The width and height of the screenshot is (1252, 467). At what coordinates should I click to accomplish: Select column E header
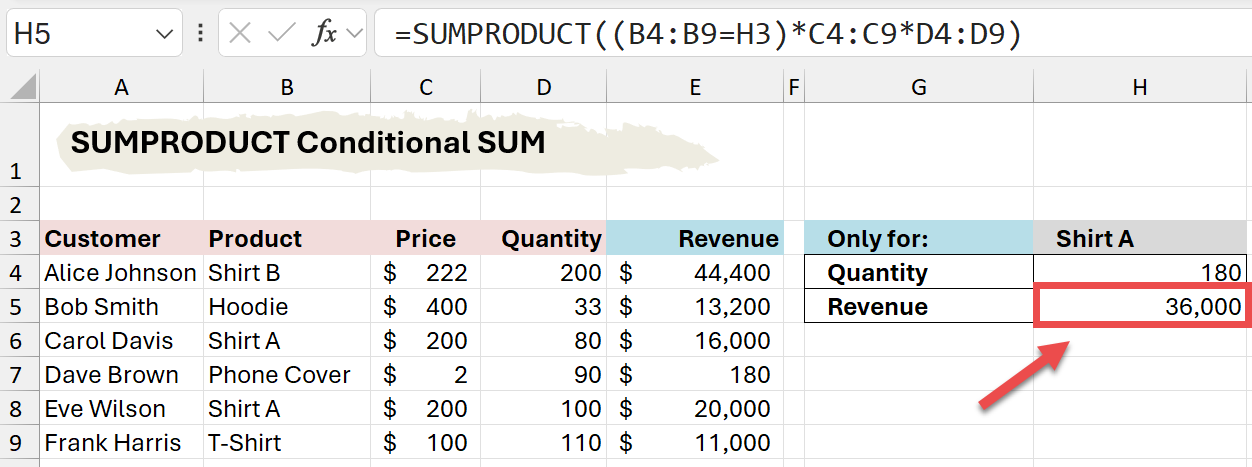(694, 88)
